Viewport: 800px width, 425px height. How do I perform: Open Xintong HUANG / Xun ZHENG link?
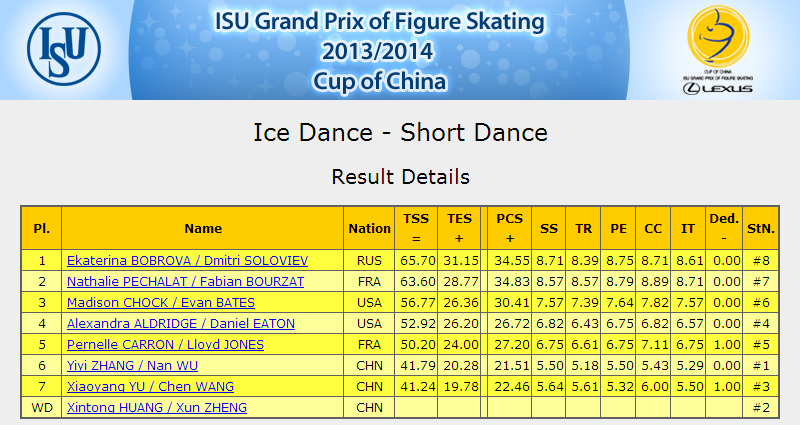(x=157, y=407)
